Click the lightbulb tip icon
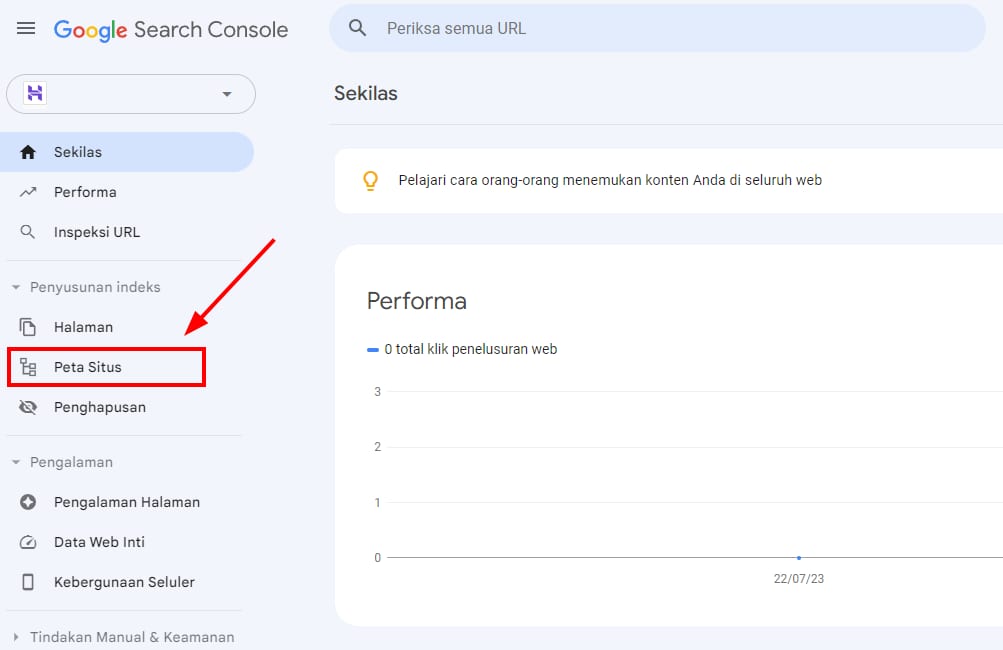The height and width of the screenshot is (650, 1003). tap(370, 181)
